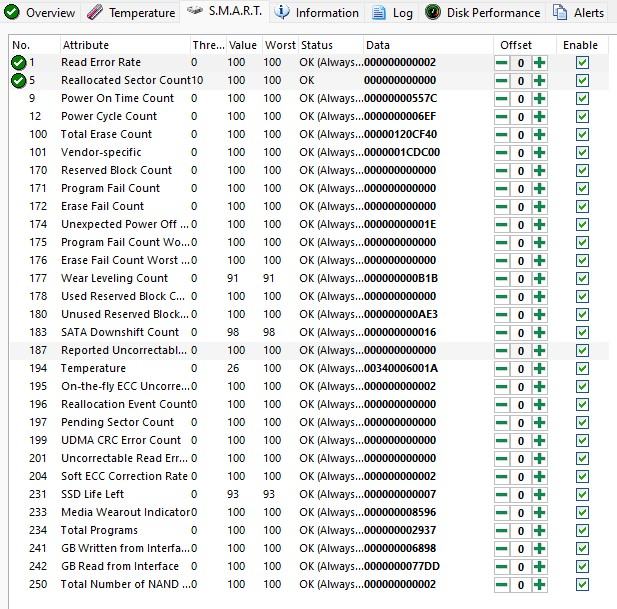
Task: Uncheck Enable for SSD Life Left
Action: pyautogui.click(x=582, y=495)
